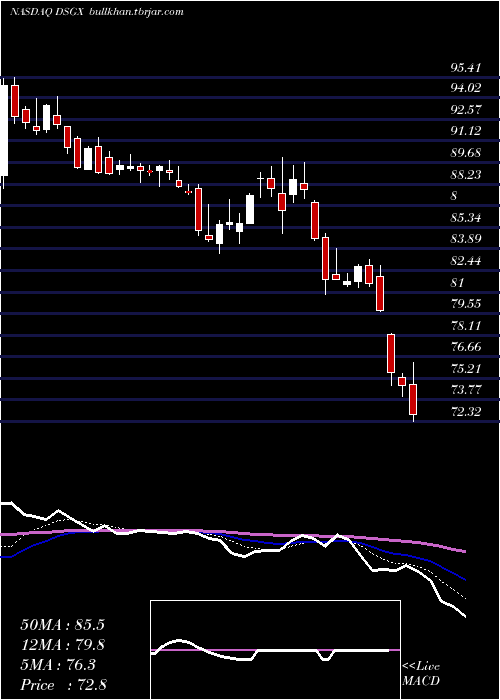The image size is (500, 700).
Task: Select the 92.57 price level label
Action: (x=466, y=110)
